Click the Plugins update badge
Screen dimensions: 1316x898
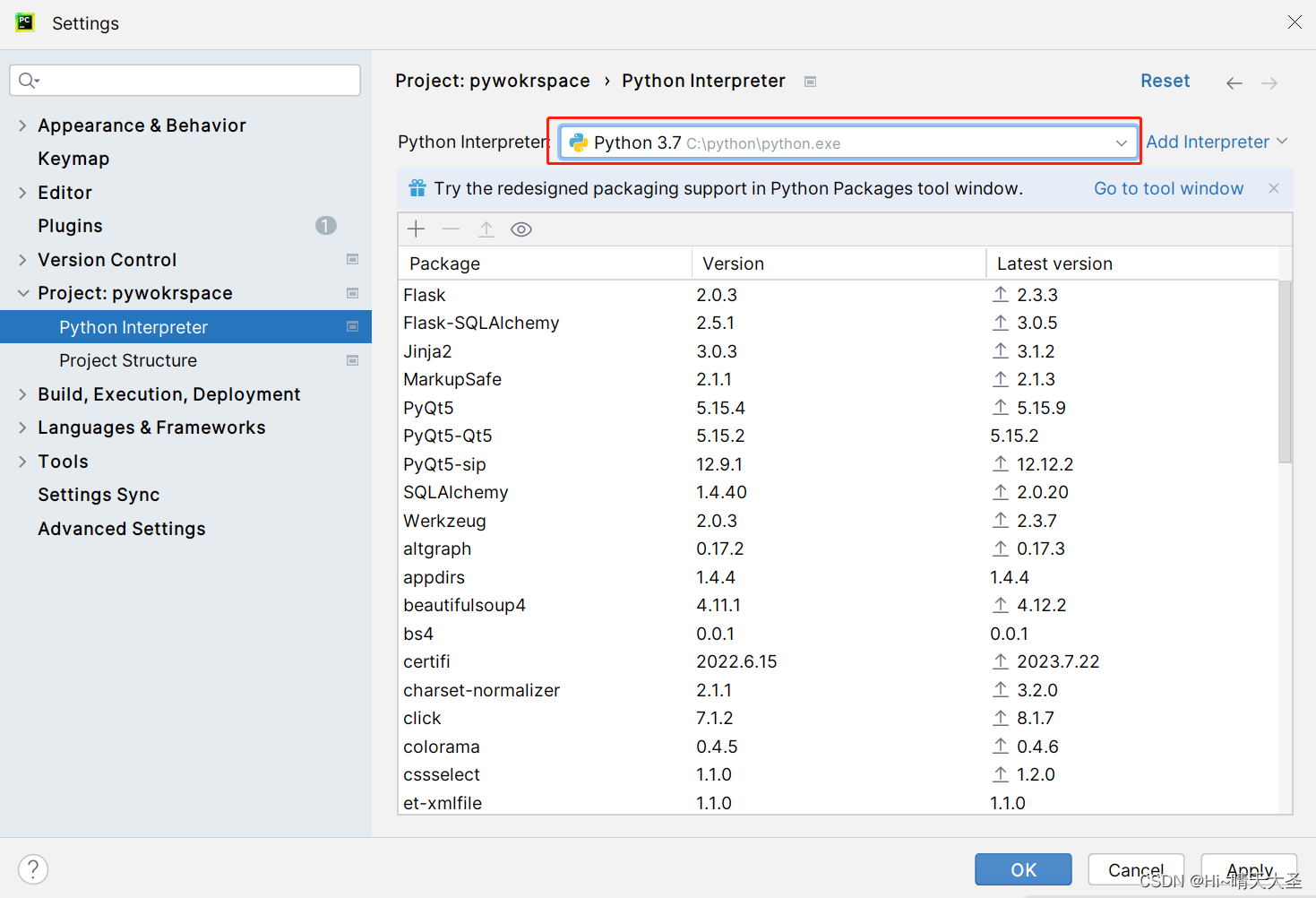point(326,226)
